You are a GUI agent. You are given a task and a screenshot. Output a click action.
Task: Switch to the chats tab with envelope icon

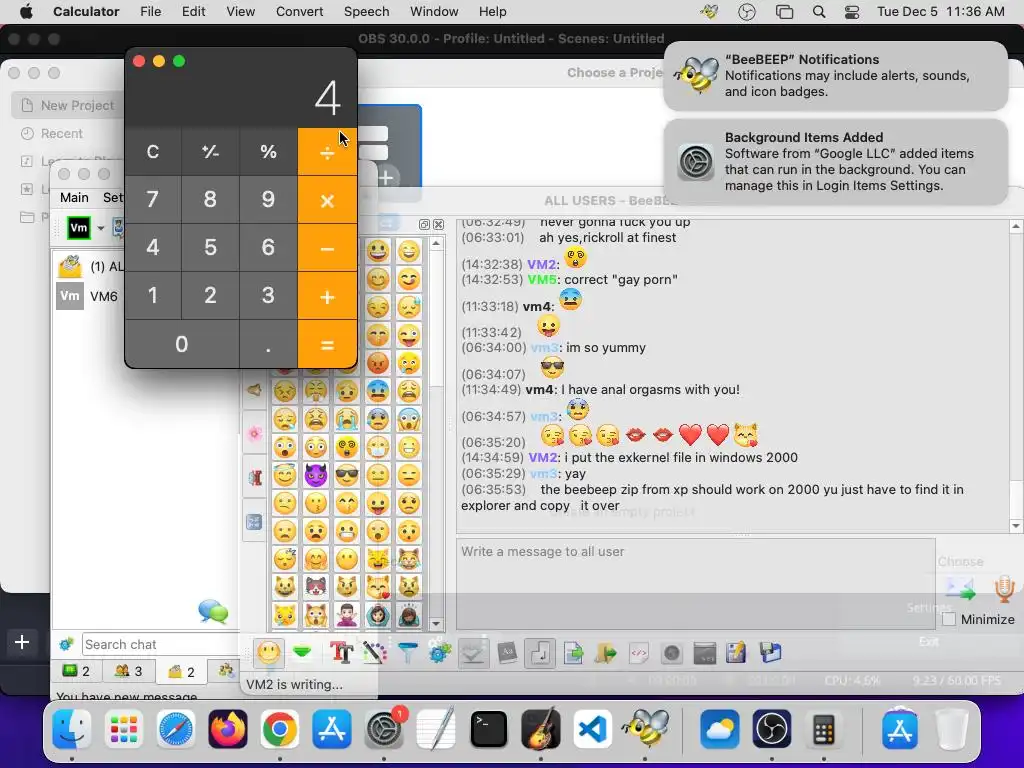point(181,671)
